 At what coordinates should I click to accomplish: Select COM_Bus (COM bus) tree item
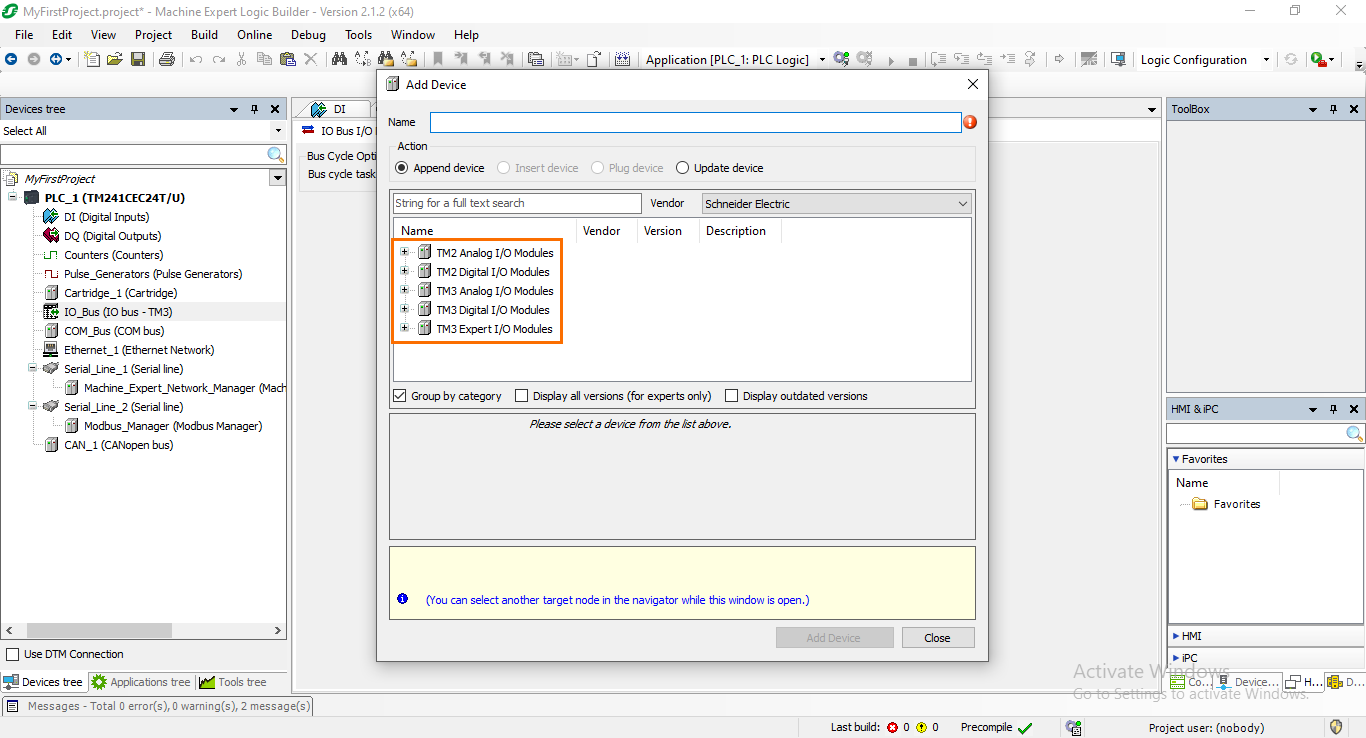[104, 331]
